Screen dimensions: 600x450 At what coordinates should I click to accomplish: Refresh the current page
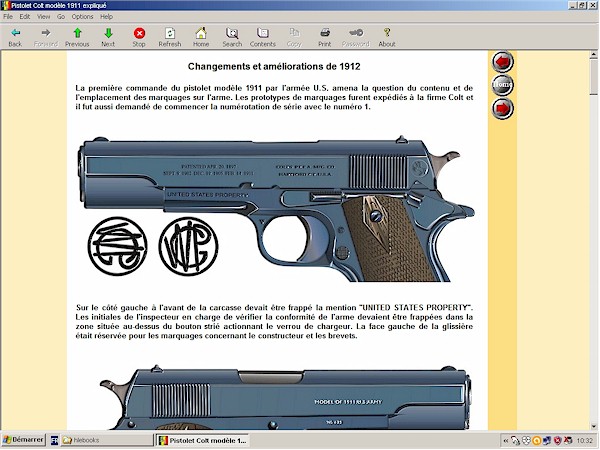pyautogui.click(x=170, y=37)
